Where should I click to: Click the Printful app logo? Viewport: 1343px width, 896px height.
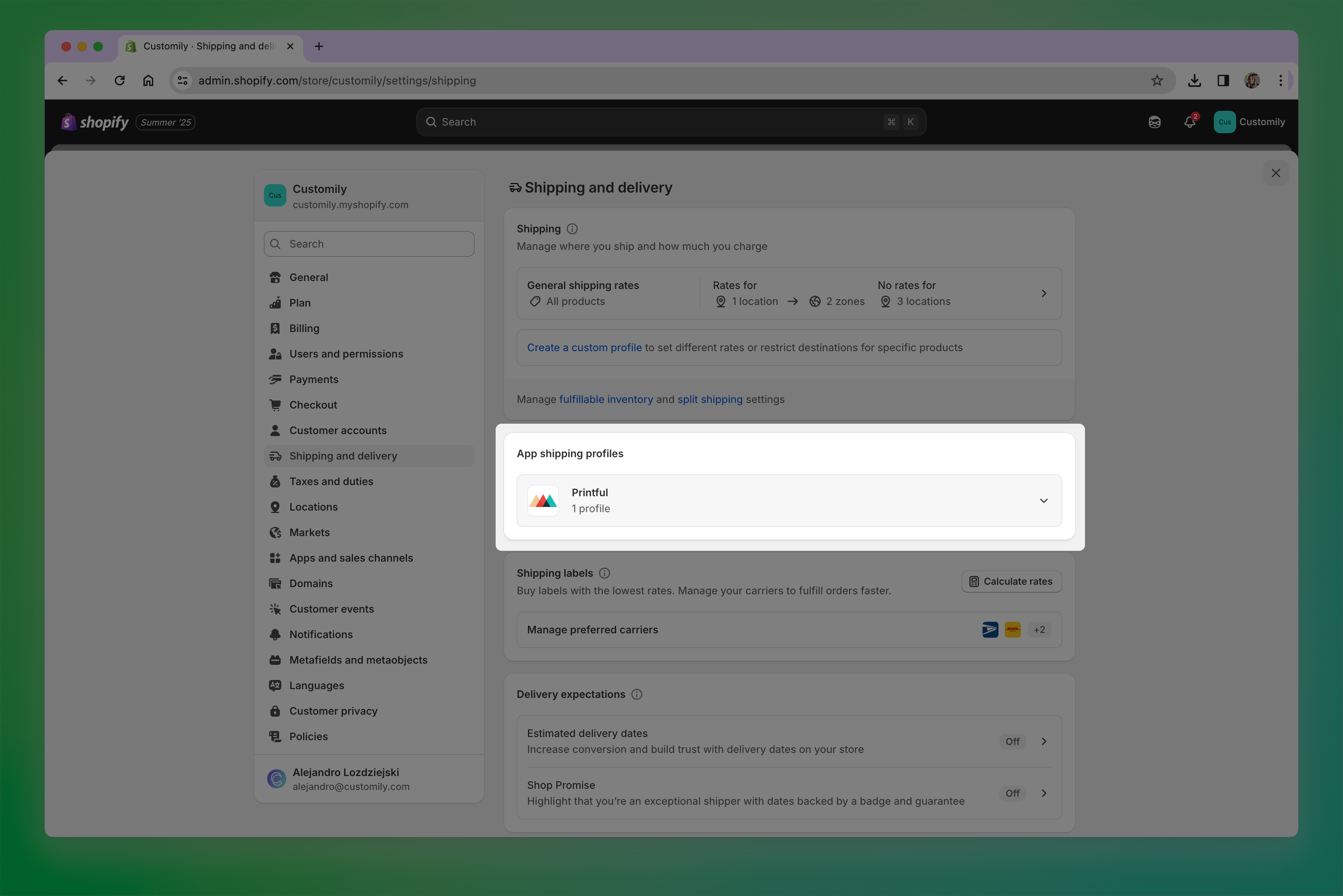pos(543,501)
